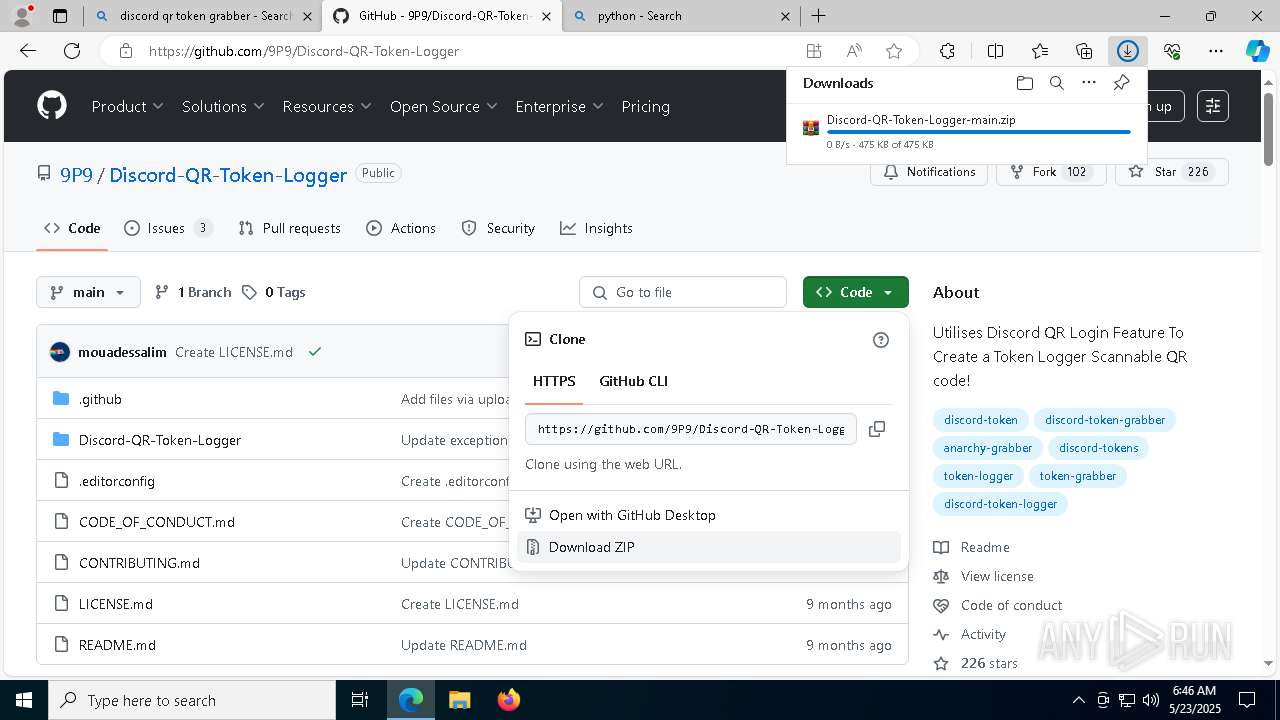Open Tab actions menu icon

[60, 16]
